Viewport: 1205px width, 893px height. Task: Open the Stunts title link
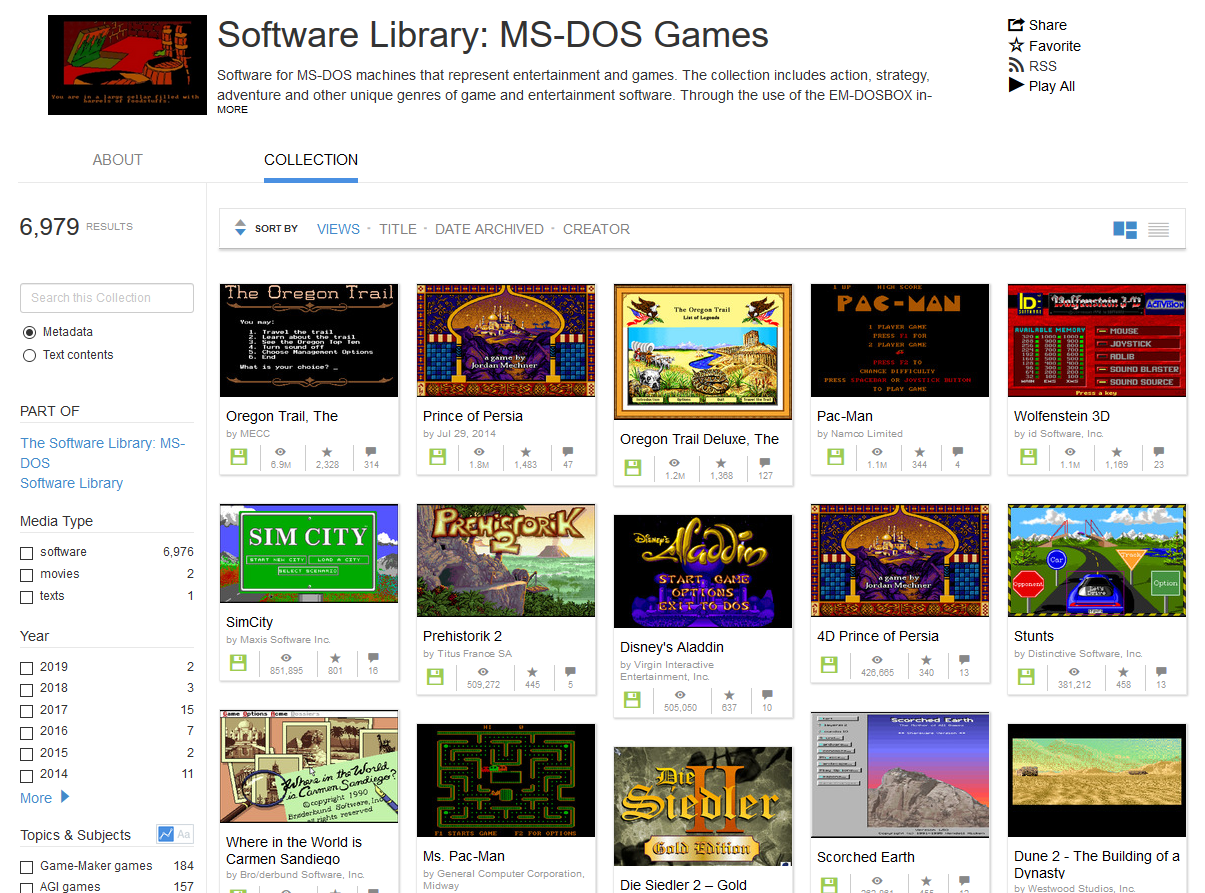(x=1034, y=636)
